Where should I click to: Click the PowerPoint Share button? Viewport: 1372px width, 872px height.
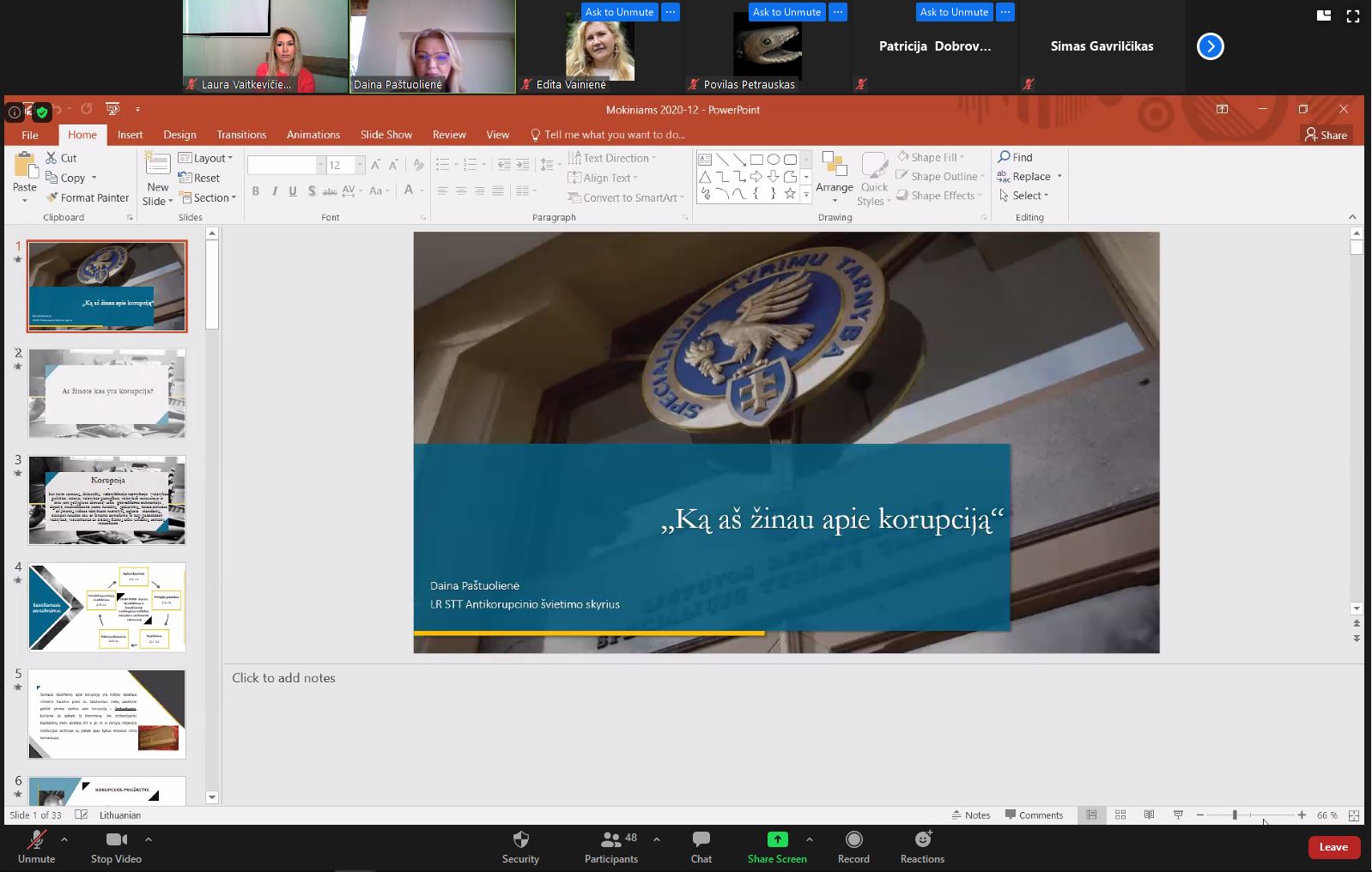click(x=1326, y=135)
